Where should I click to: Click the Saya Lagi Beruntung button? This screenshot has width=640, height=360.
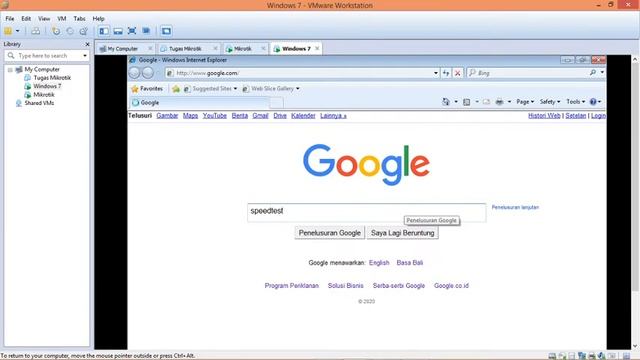(x=402, y=233)
